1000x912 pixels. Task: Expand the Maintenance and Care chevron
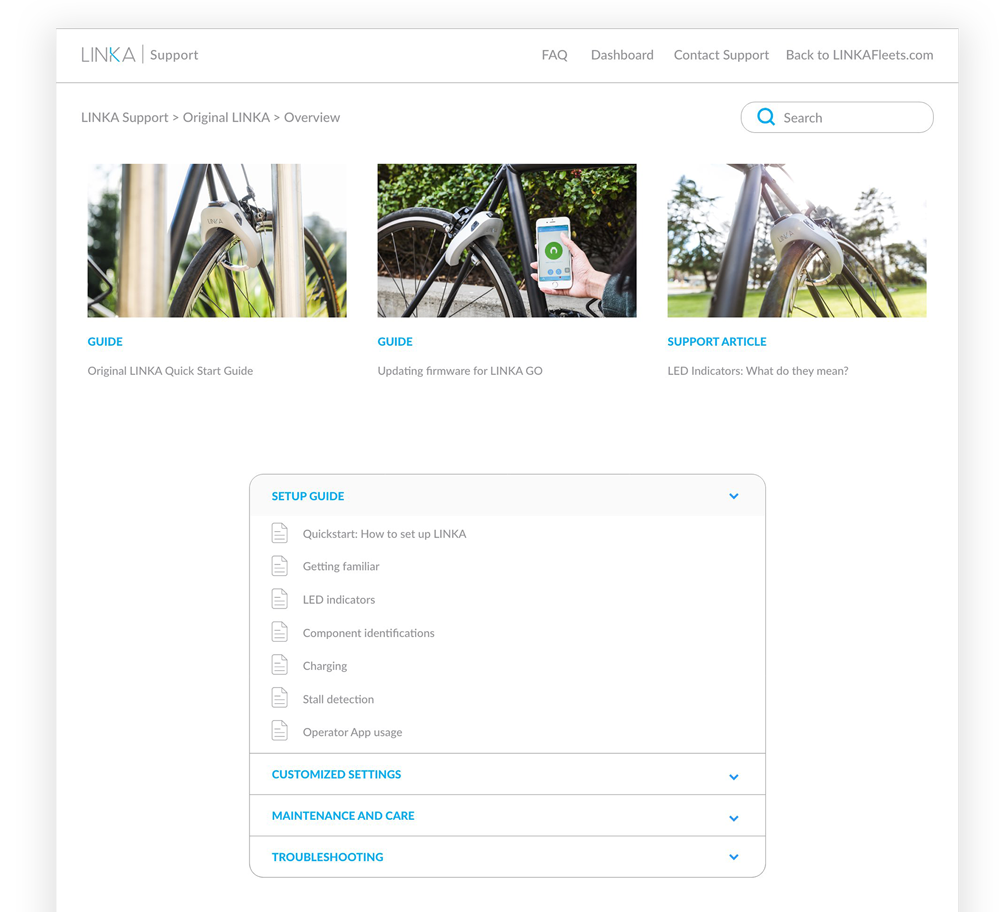733,818
